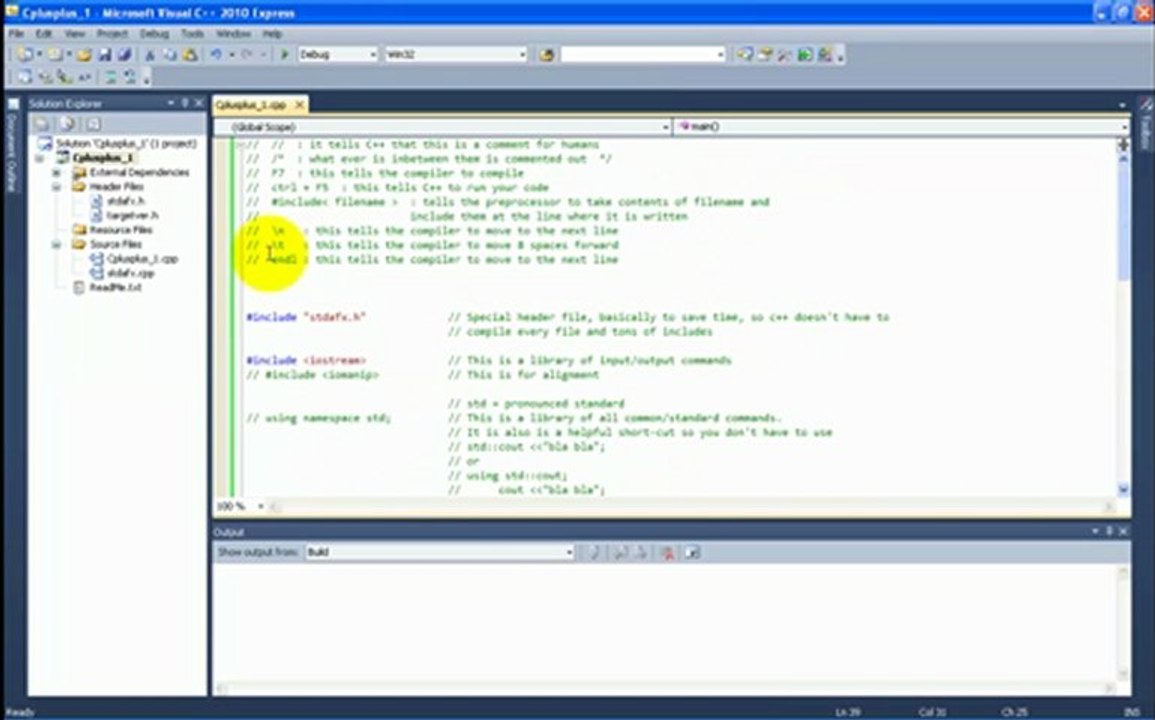Click the Paste toolbar icon
This screenshot has height=720, width=1155.
pos(190,55)
